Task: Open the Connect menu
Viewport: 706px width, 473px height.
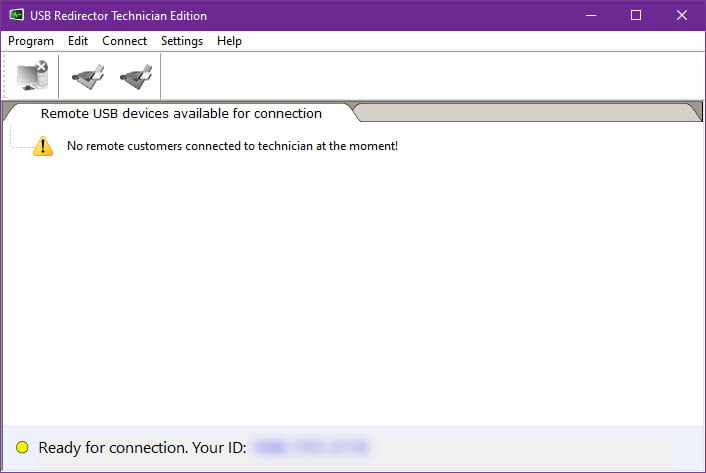Action: pos(124,41)
